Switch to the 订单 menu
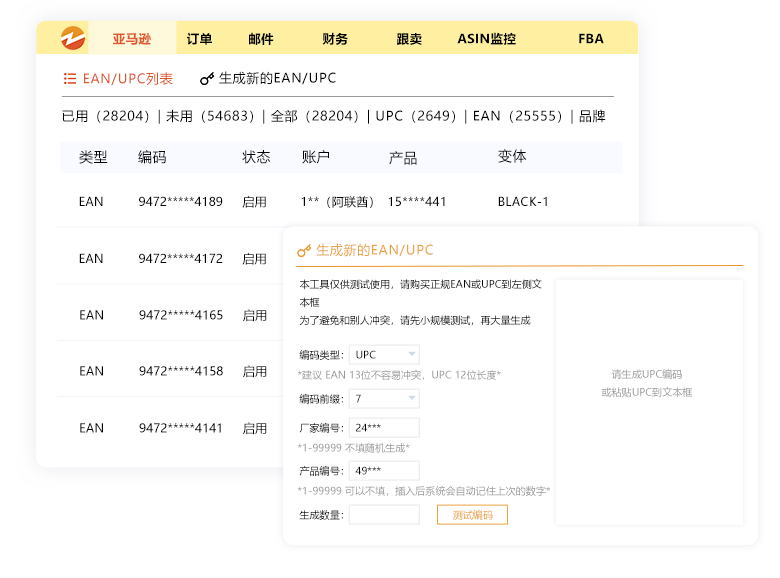This screenshot has width=780, height=578. [x=199, y=39]
